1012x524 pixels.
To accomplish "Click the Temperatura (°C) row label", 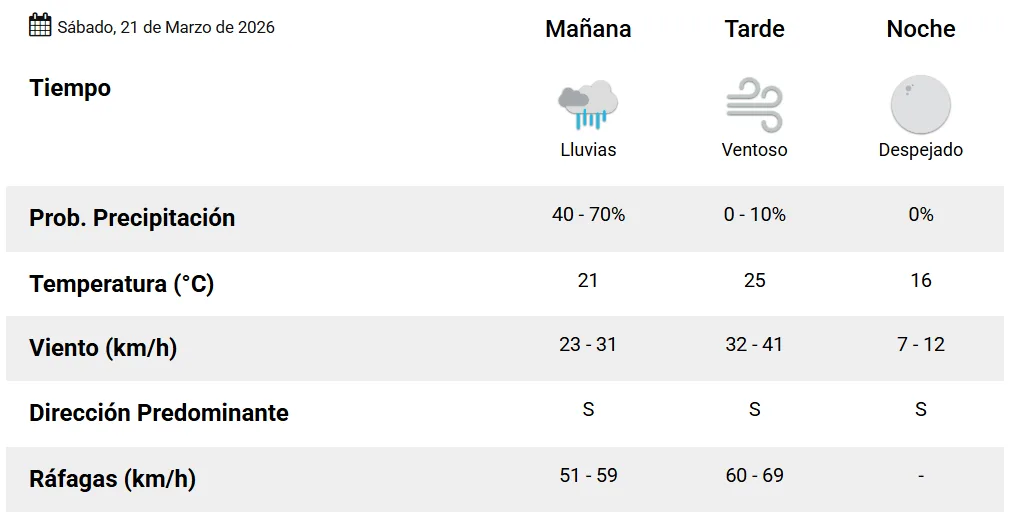I will click(x=122, y=284).
